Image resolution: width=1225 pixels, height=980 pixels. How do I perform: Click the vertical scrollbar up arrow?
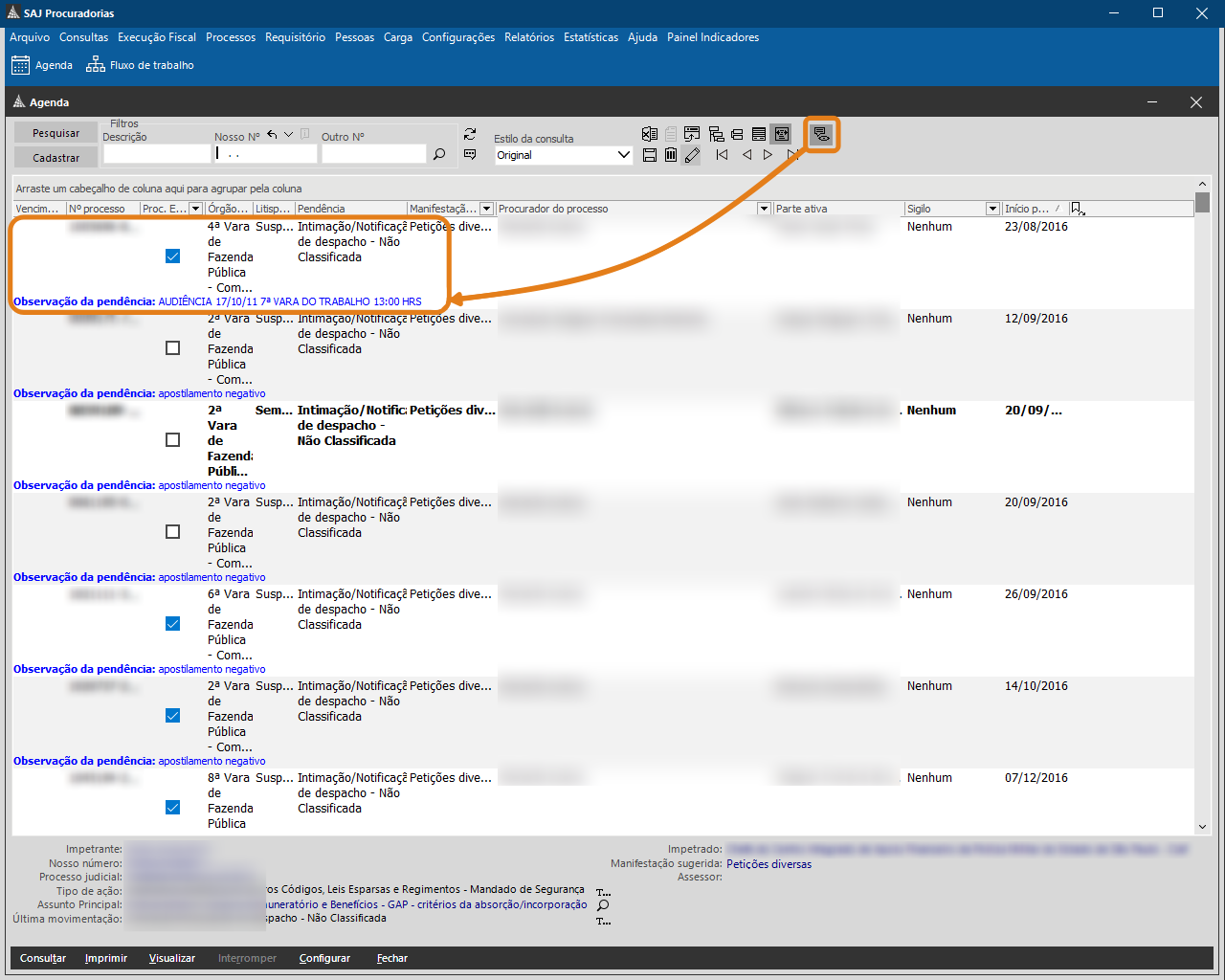click(1203, 184)
